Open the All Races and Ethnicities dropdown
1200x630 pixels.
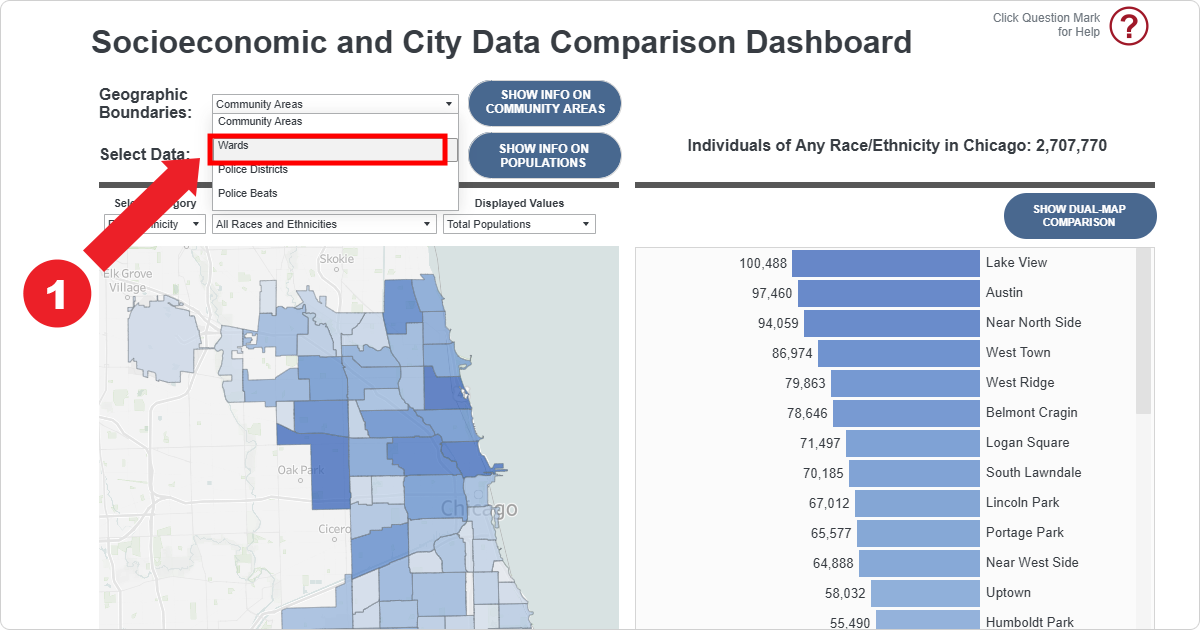click(x=325, y=224)
